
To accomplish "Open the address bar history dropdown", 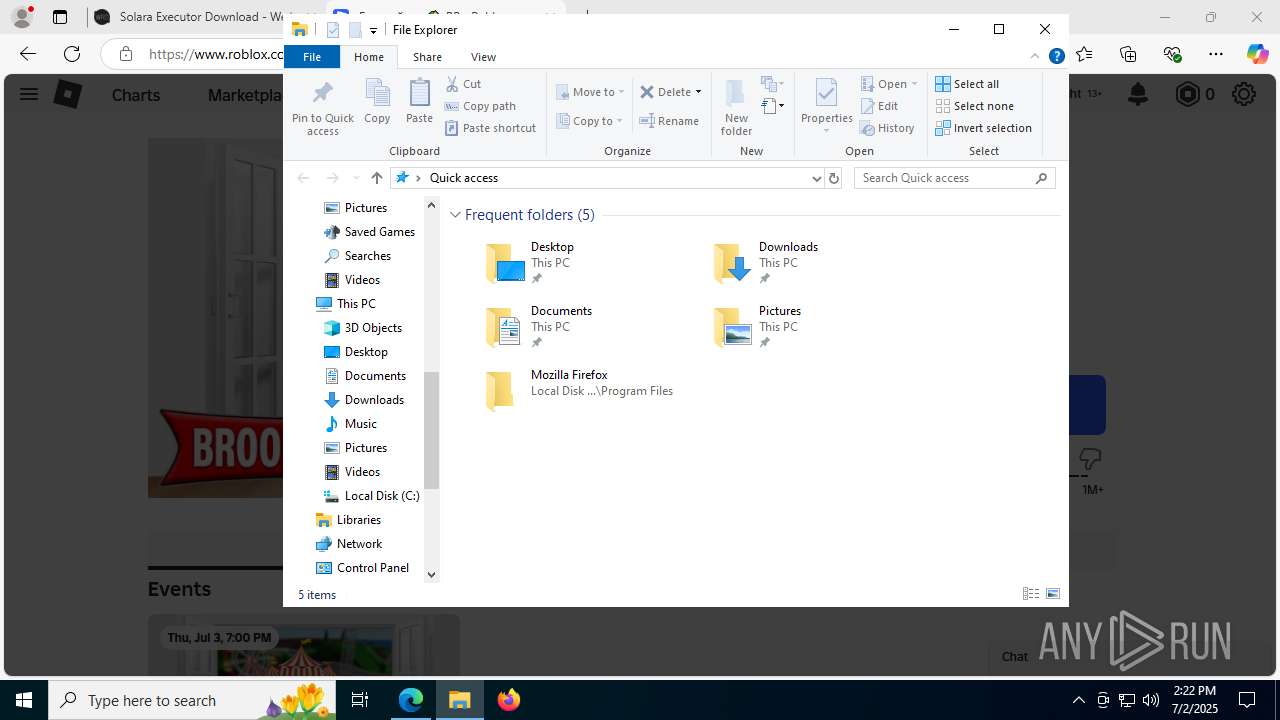I will 816,178.
